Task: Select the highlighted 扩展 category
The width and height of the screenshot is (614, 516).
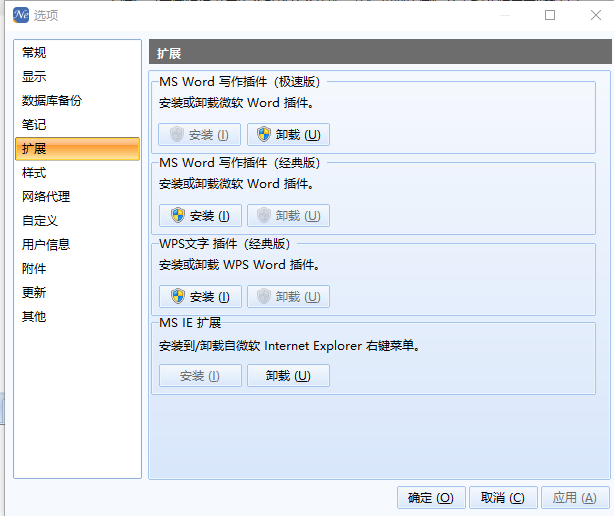Action: pyautogui.click(x=77, y=149)
